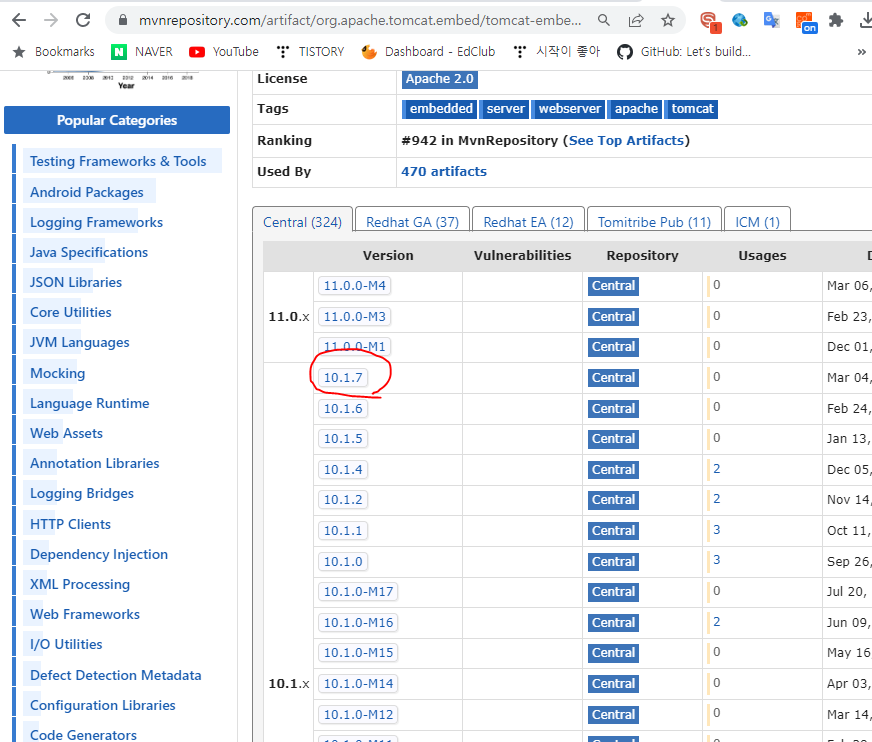872x742 pixels.
Task: Open Testing Frameworks & Tools category
Action: 118,161
